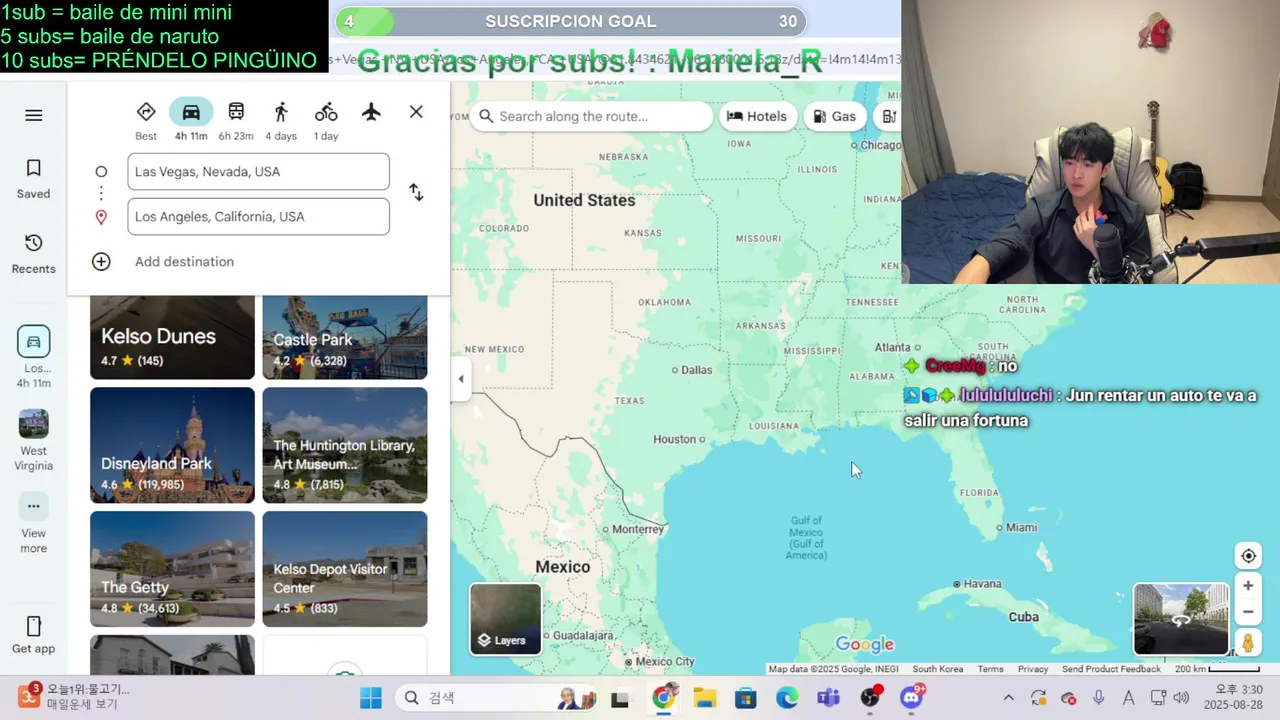1280x720 pixels.
Task: Open The Getty place card
Action: 172,569
